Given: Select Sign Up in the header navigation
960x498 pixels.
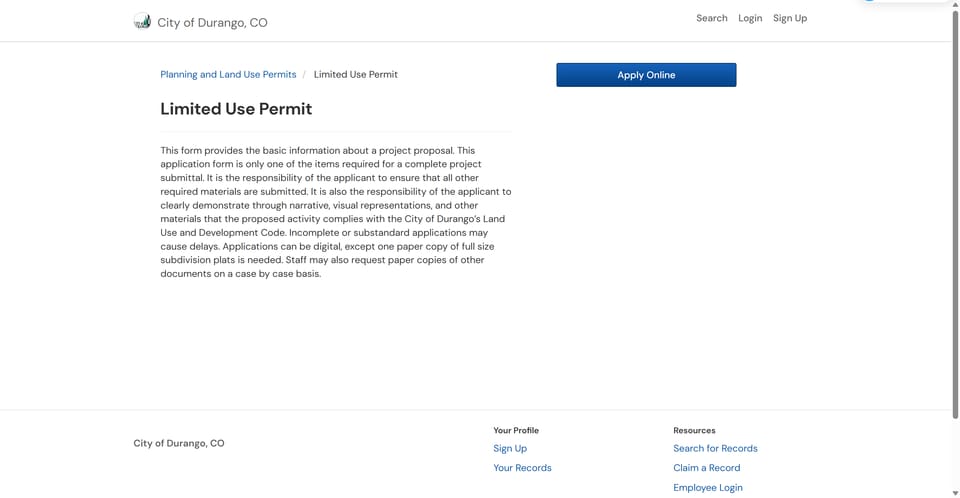Looking at the screenshot, I should click(790, 18).
